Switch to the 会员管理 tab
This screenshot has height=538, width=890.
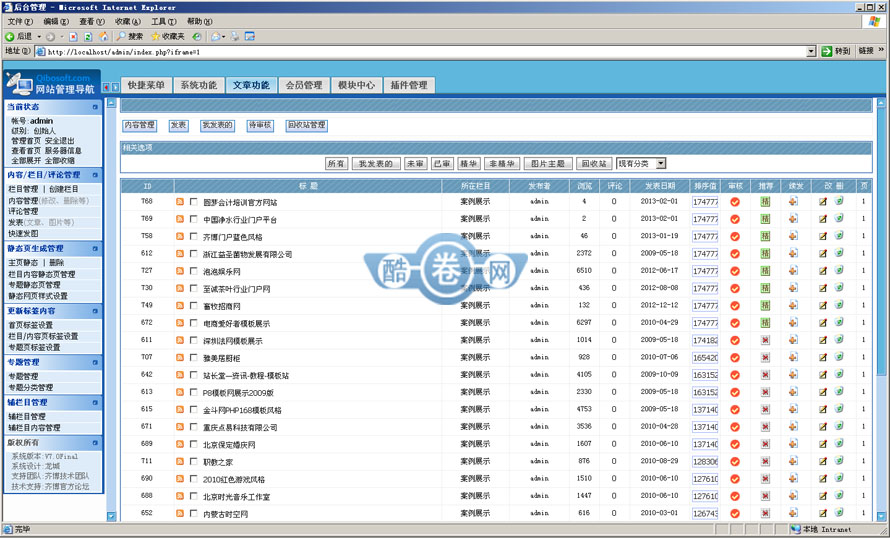tap(304, 85)
